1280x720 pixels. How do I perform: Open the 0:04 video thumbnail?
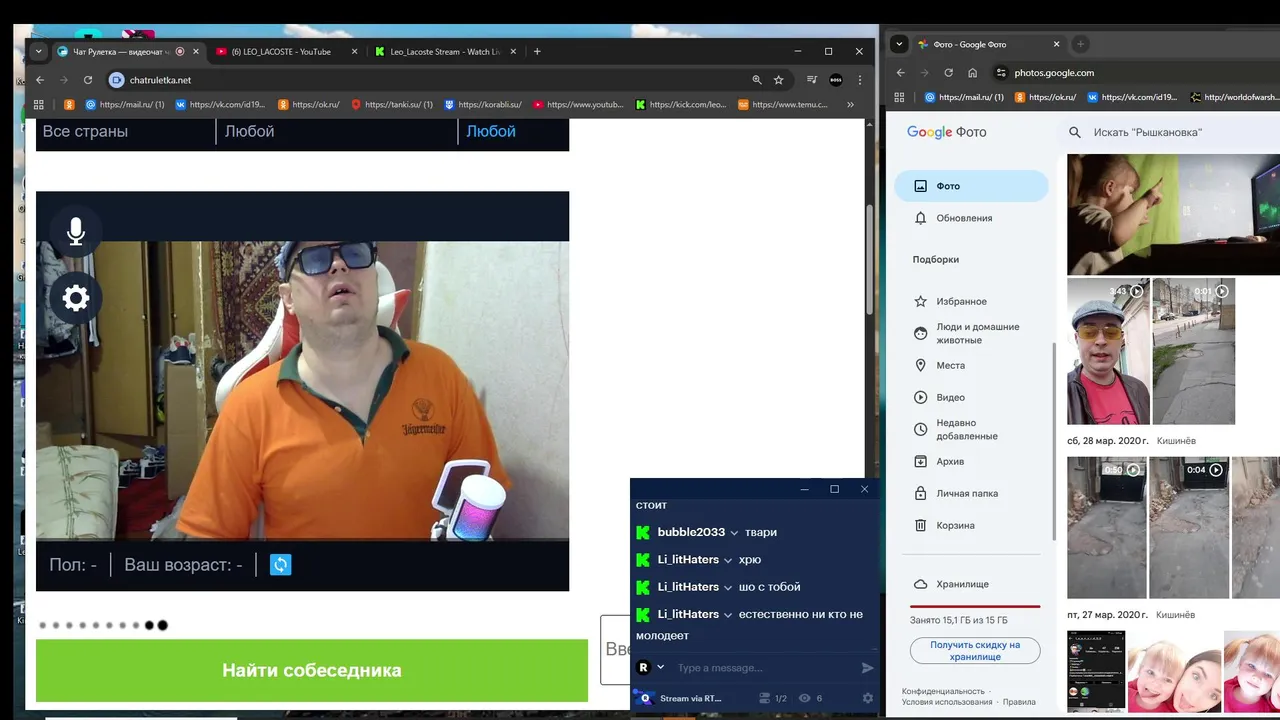tap(1189, 528)
